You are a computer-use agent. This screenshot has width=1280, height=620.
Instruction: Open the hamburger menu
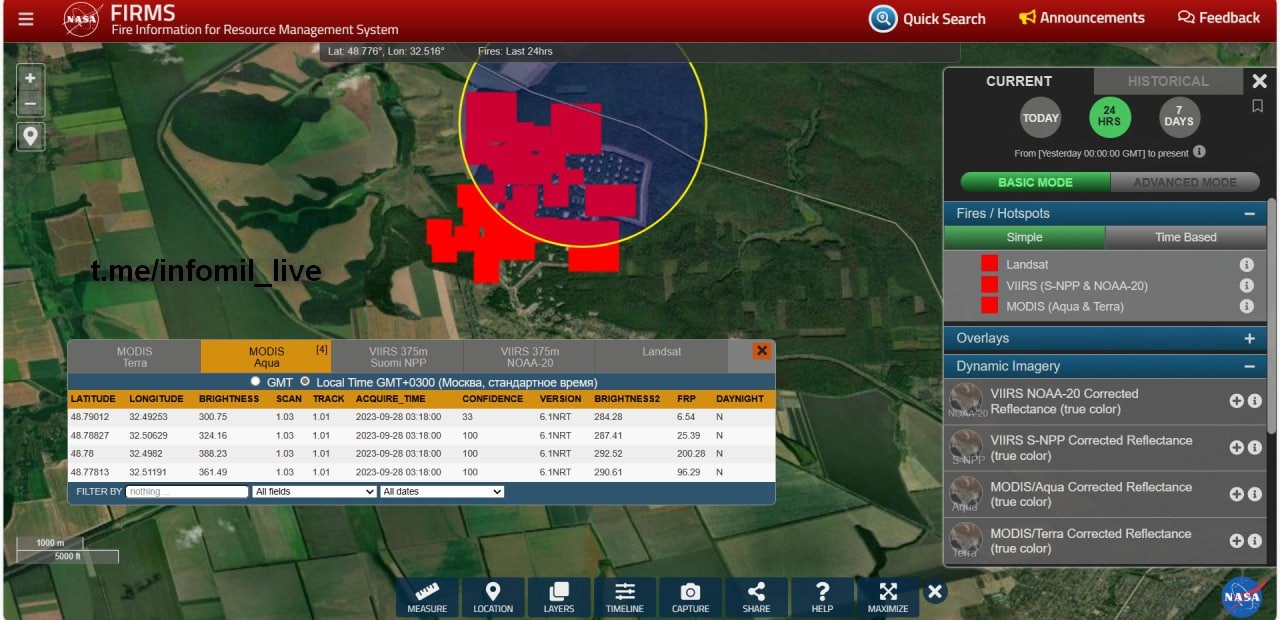point(26,19)
